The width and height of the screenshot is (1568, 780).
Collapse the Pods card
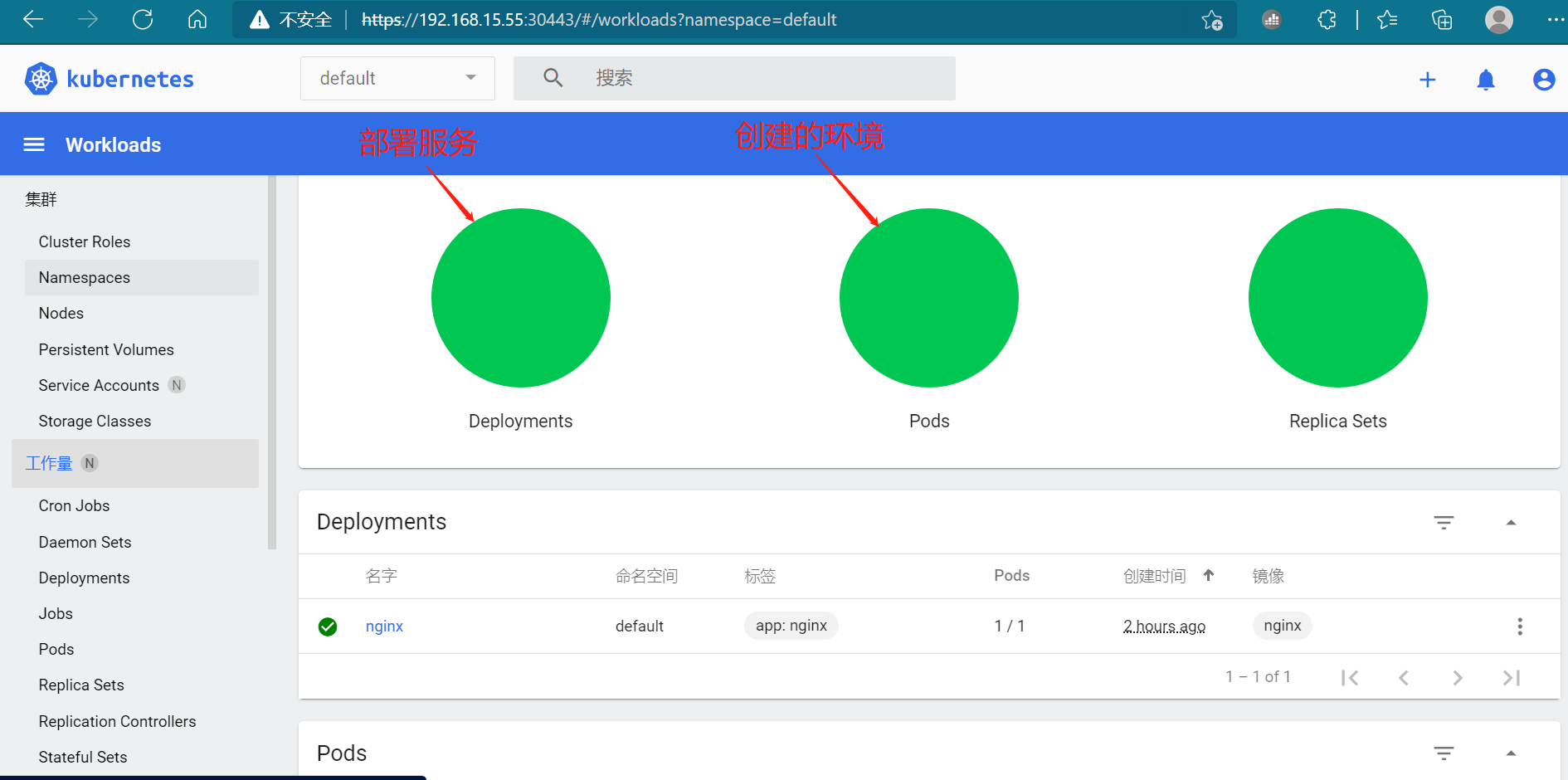point(1511,753)
